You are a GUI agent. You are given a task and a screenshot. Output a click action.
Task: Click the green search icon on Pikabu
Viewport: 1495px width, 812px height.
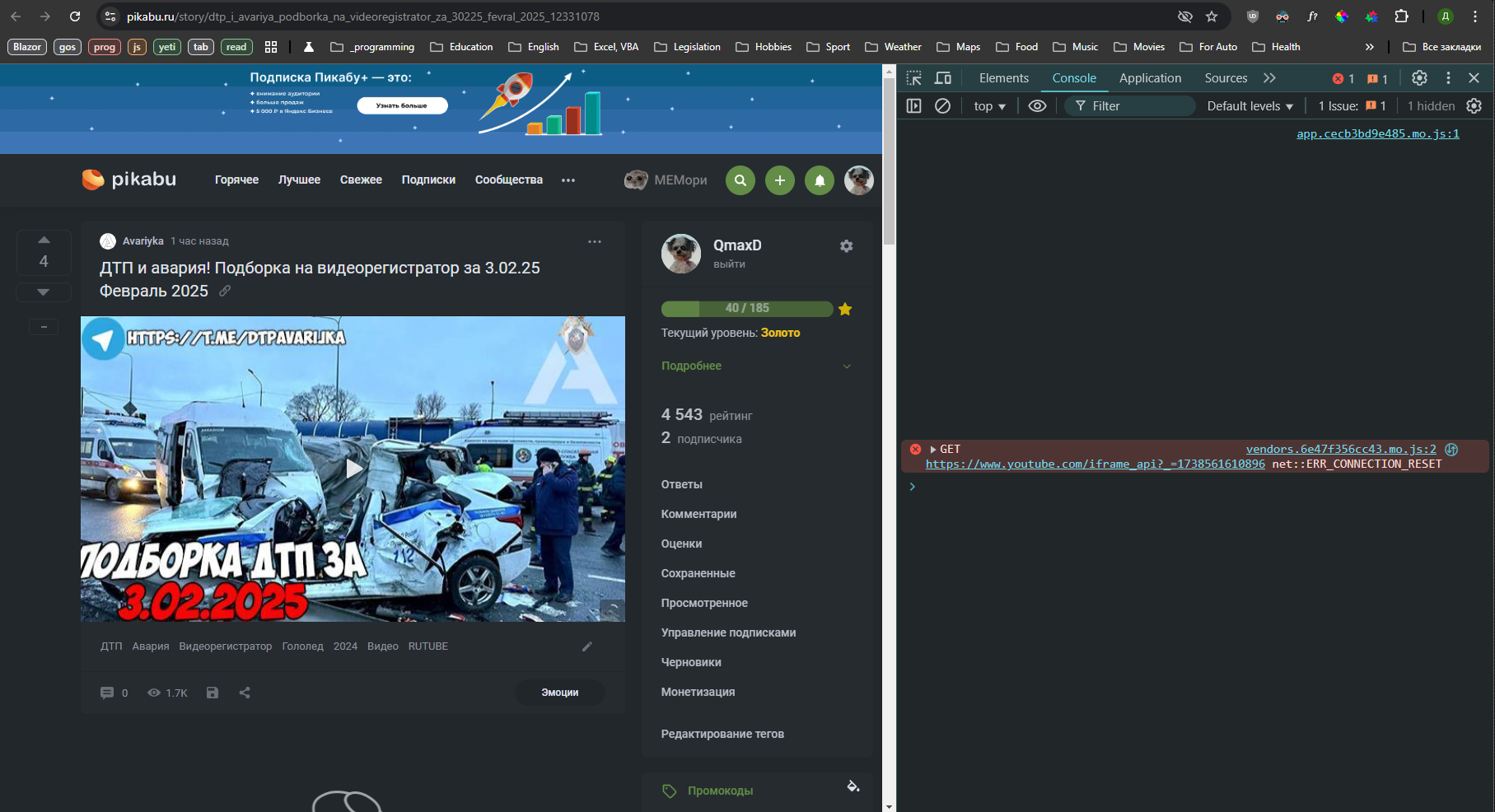pos(740,180)
